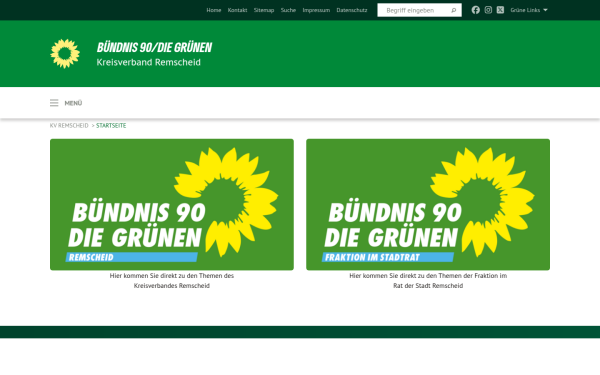Click the STARTSEITE breadcrumb
Image resolution: width=600 pixels, height=375 pixels.
tap(111, 126)
